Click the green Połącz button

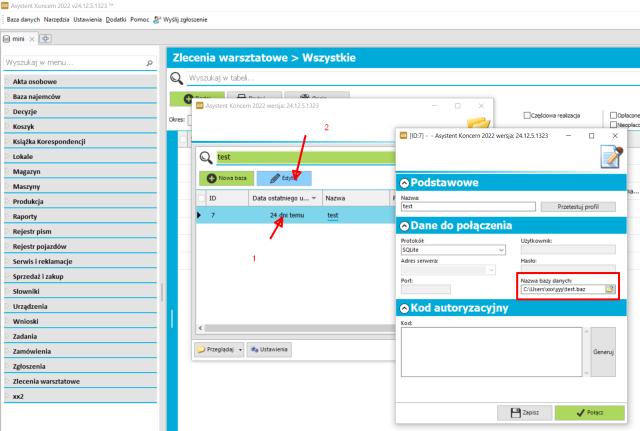589,413
